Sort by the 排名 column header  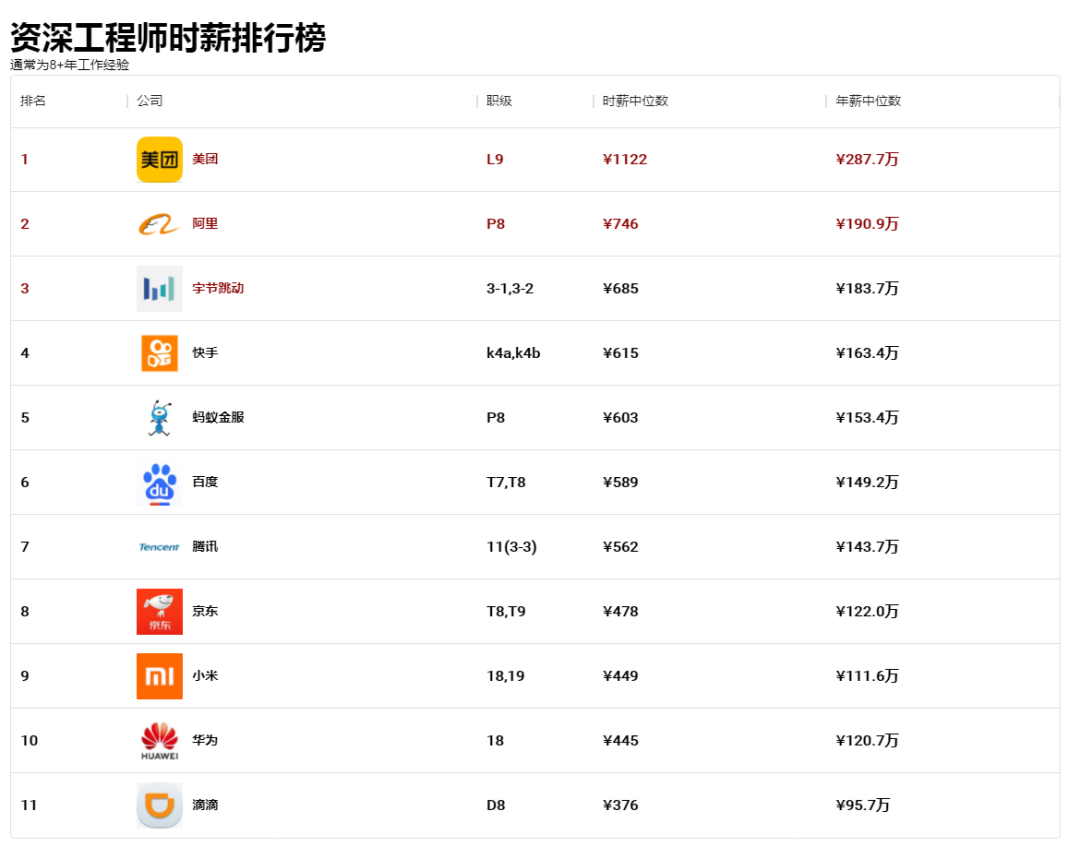click(x=33, y=101)
